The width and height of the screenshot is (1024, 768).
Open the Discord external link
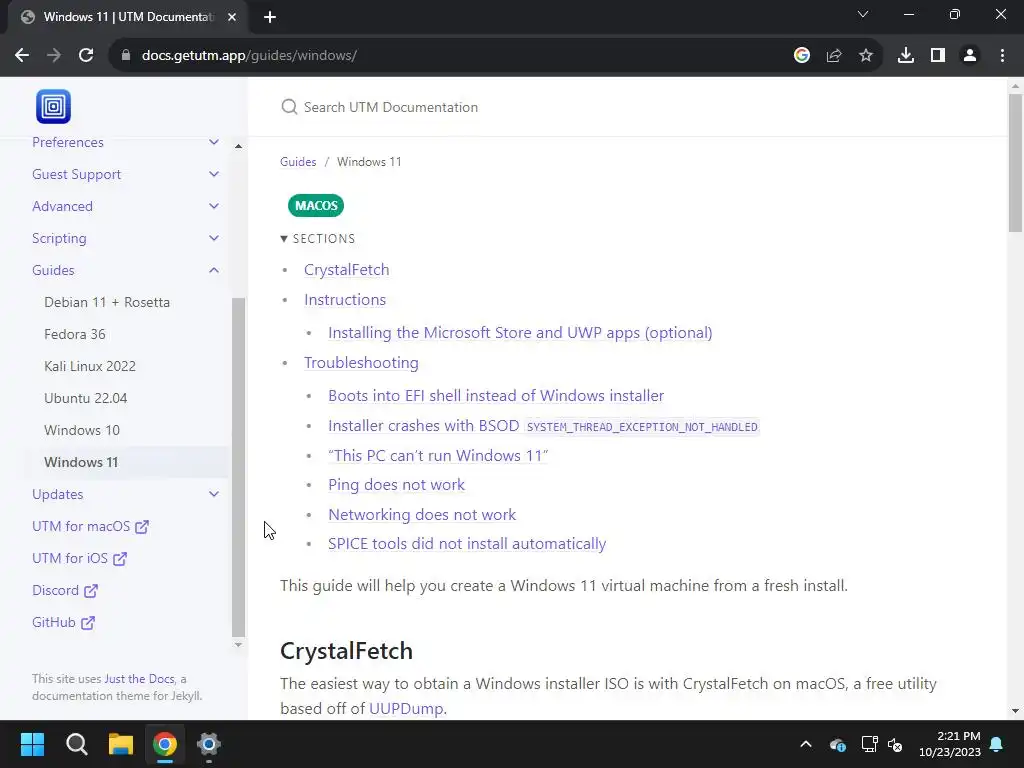65,590
